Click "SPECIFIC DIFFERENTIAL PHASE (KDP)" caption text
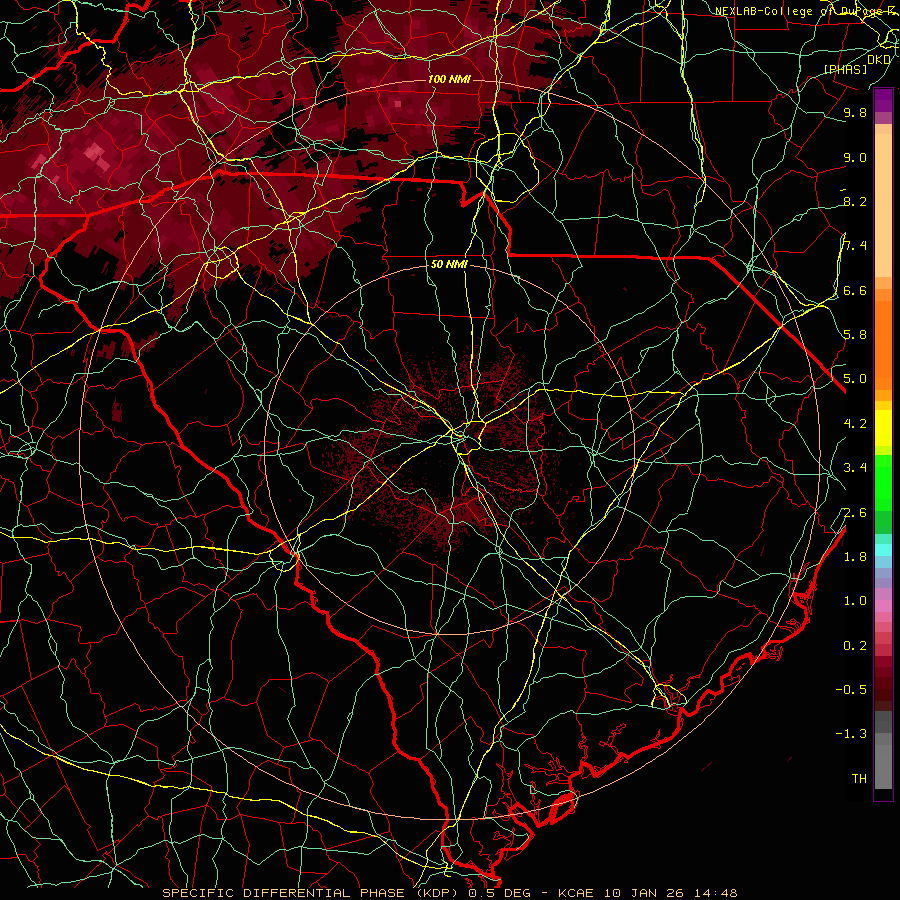The image size is (900, 900). (310, 893)
